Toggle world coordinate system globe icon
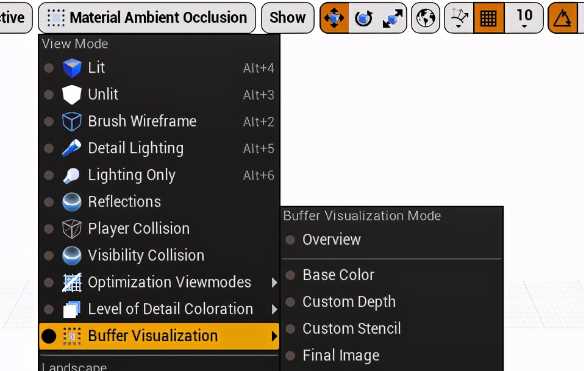 pos(425,18)
